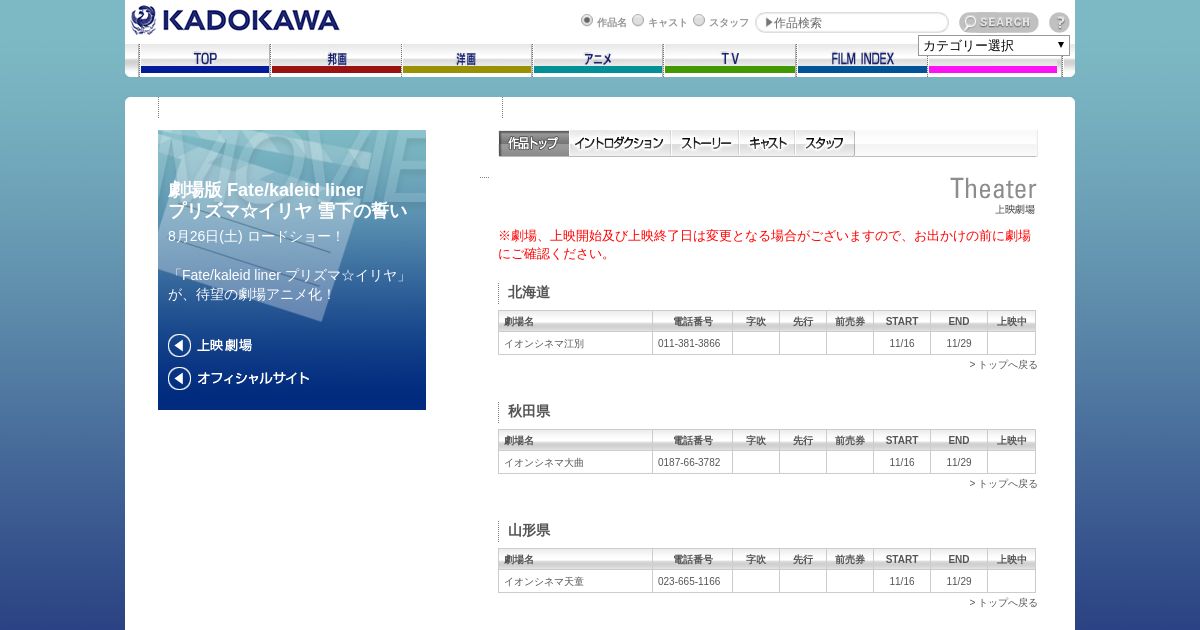The height and width of the screenshot is (630, 1200).
Task: Click the 8月26日(土) ロードショー text
Action: (256, 236)
